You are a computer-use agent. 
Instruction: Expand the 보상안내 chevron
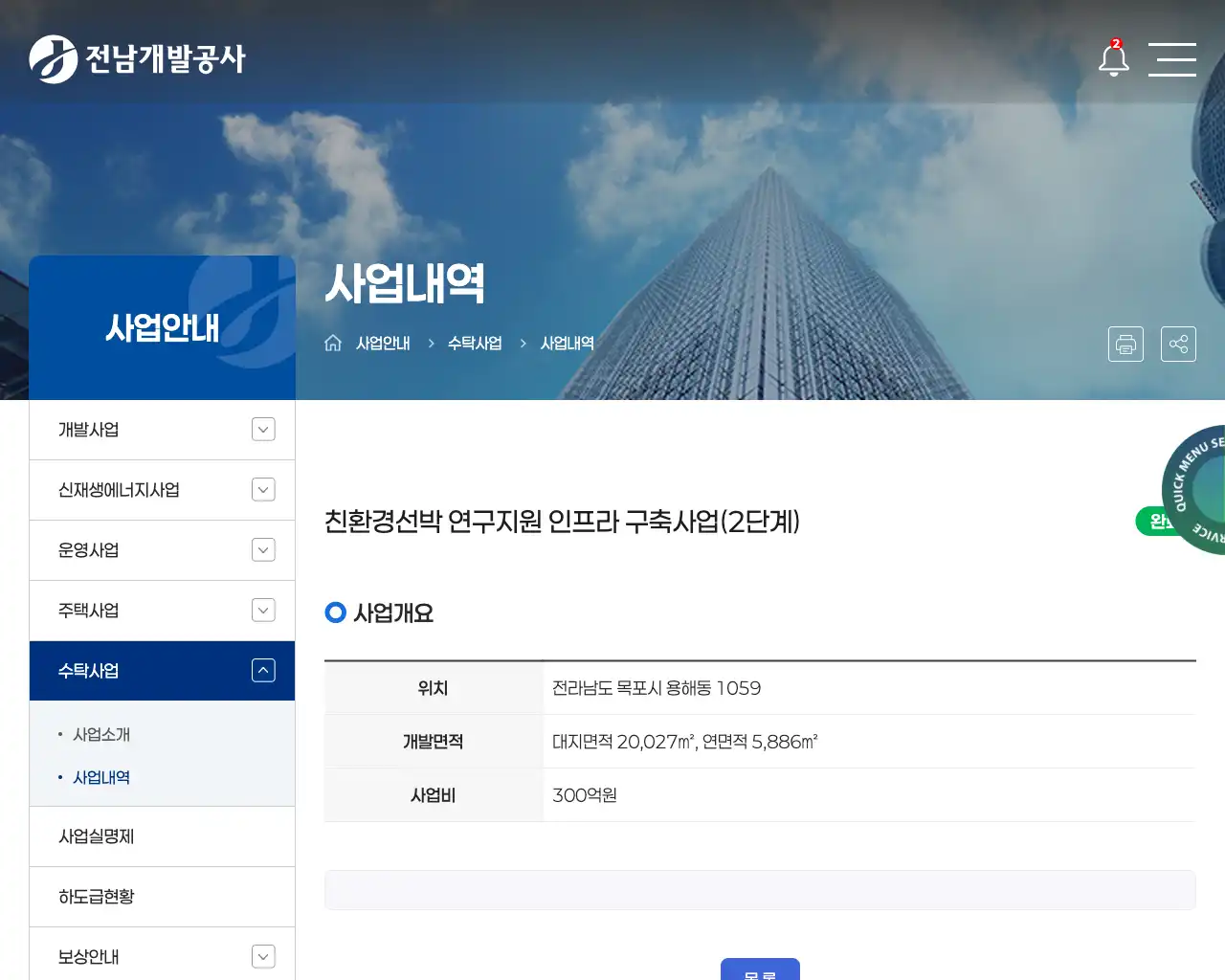click(x=263, y=957)
